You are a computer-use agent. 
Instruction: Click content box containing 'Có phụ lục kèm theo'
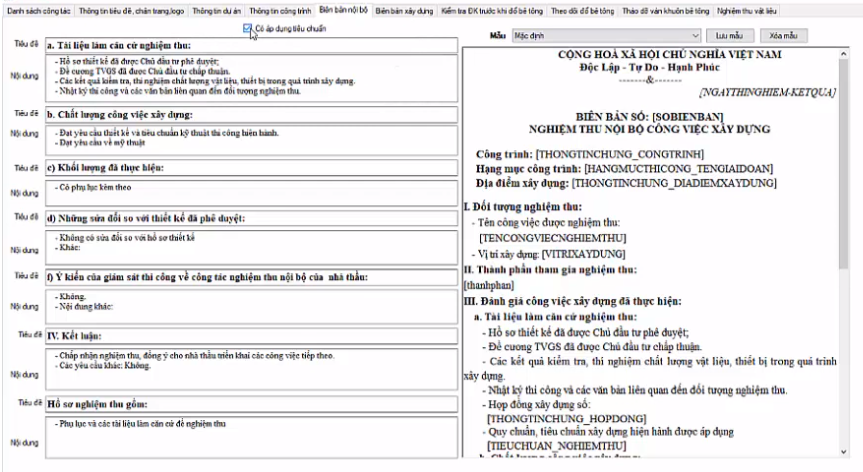pos(252,193)
